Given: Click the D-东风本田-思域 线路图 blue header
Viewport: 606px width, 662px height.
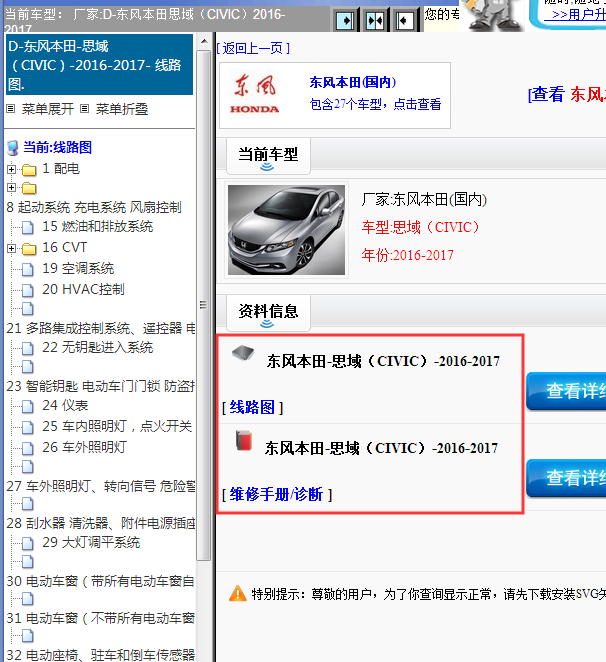Looking at the screenshot, I should (x=100, y=65).
